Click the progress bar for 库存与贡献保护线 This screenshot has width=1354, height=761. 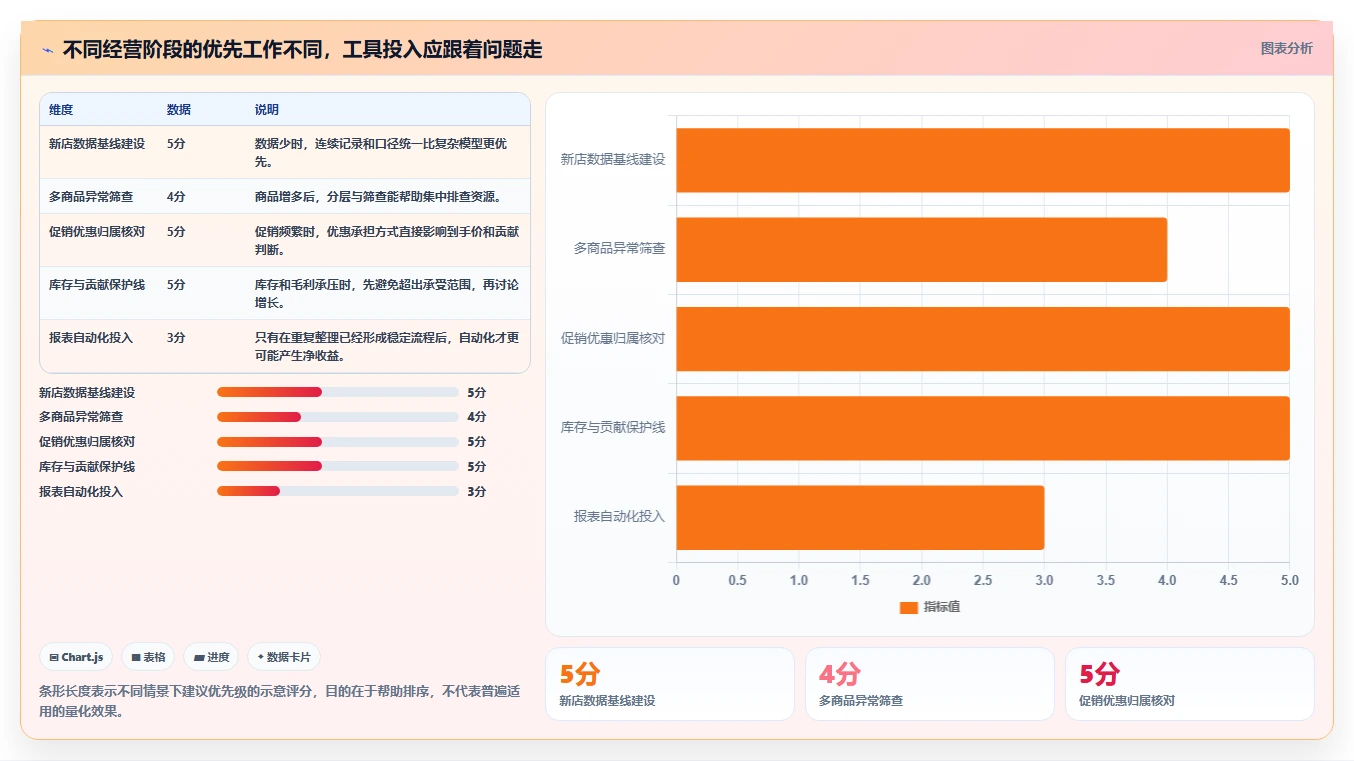[338, 467]
